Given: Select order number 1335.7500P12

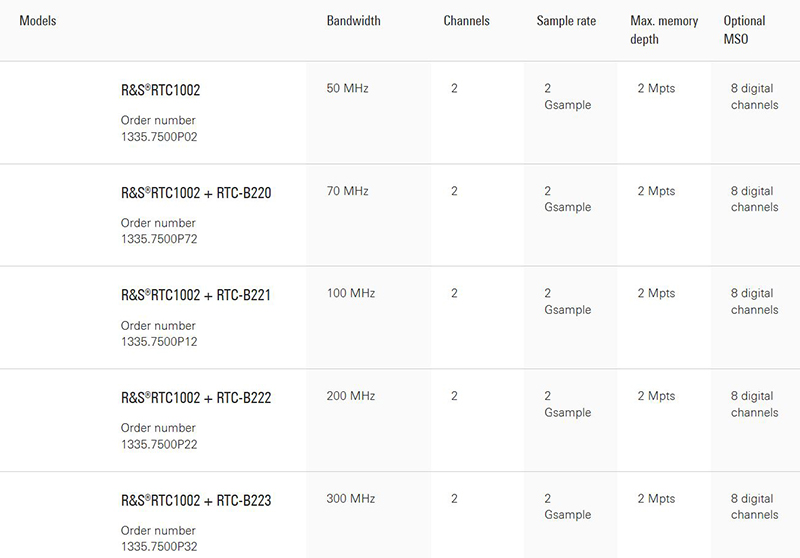Looking at the screenshot, I should 159,342.
